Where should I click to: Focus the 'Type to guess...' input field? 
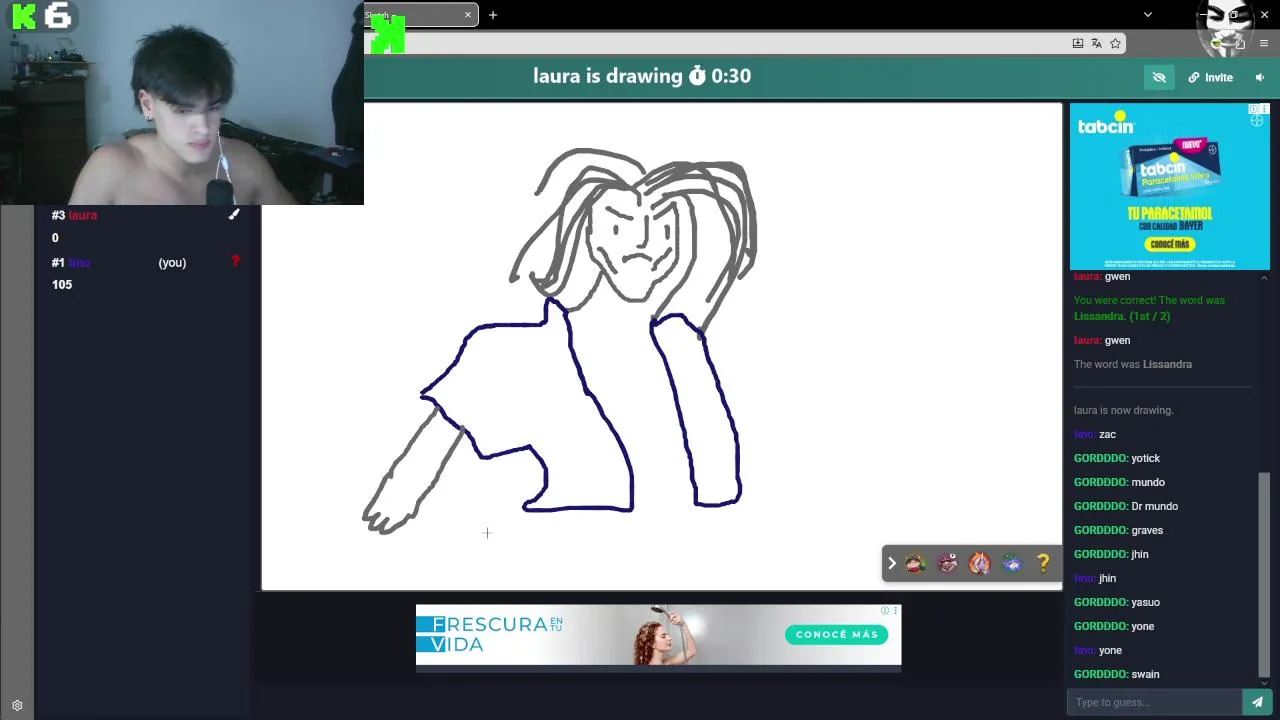[x=1155, y=702]
